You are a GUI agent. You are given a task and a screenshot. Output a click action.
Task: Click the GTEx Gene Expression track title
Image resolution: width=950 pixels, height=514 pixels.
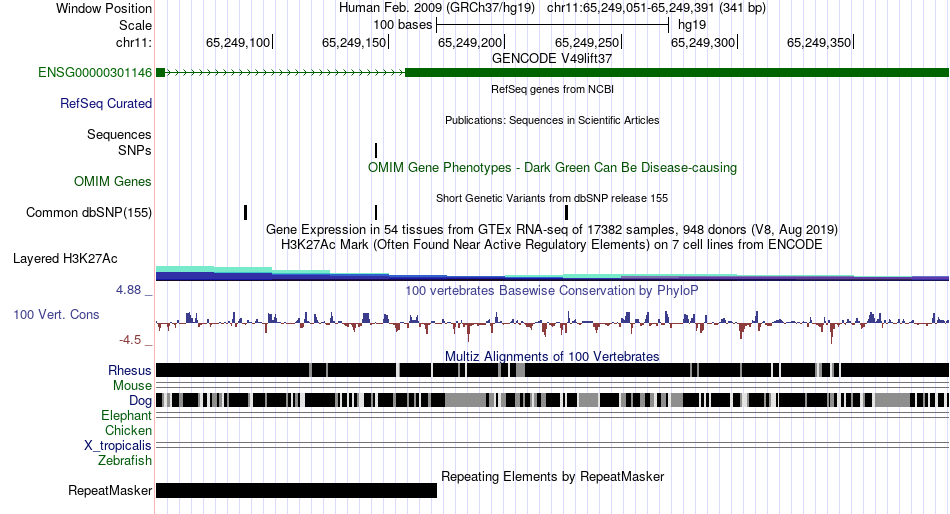point(552,230)
